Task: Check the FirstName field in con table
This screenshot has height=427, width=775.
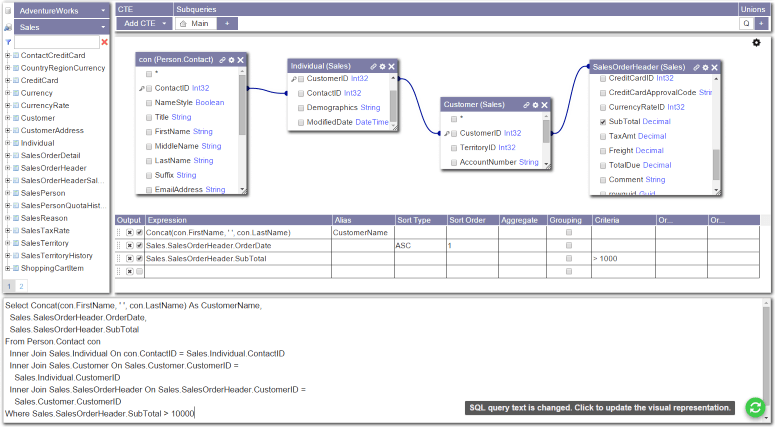Action: point(149,132)
